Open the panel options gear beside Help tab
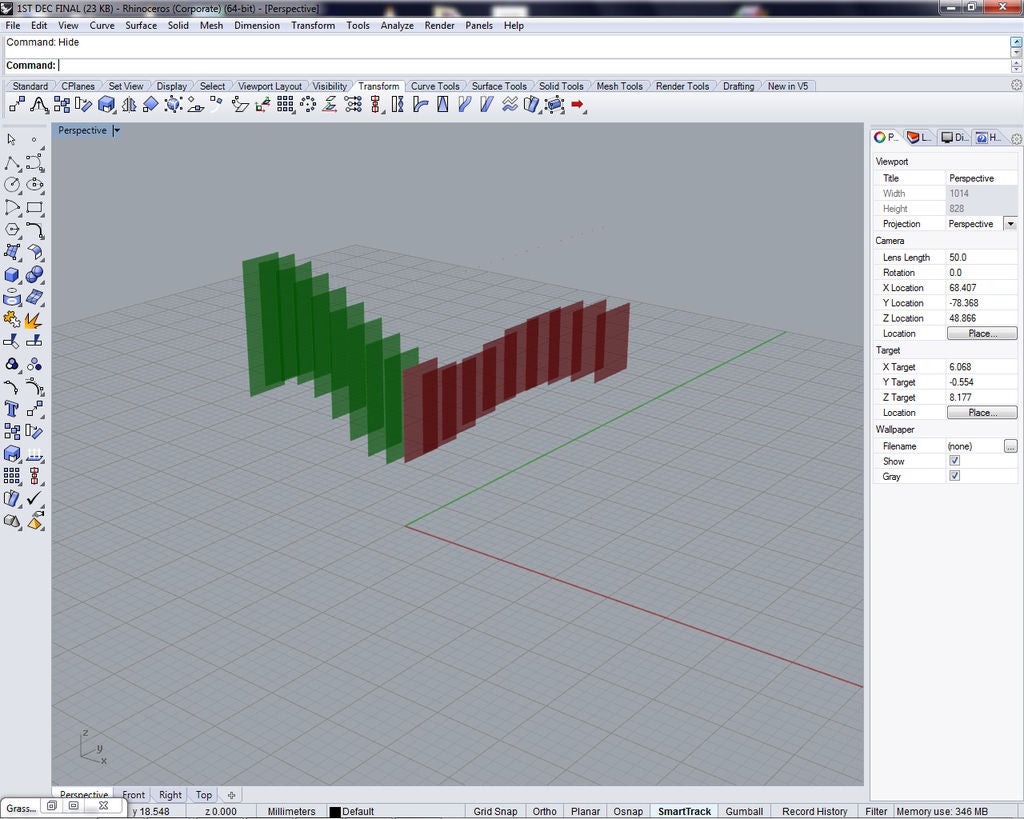This screenshot has height=819, width=1024. [x=1016, y=138]
